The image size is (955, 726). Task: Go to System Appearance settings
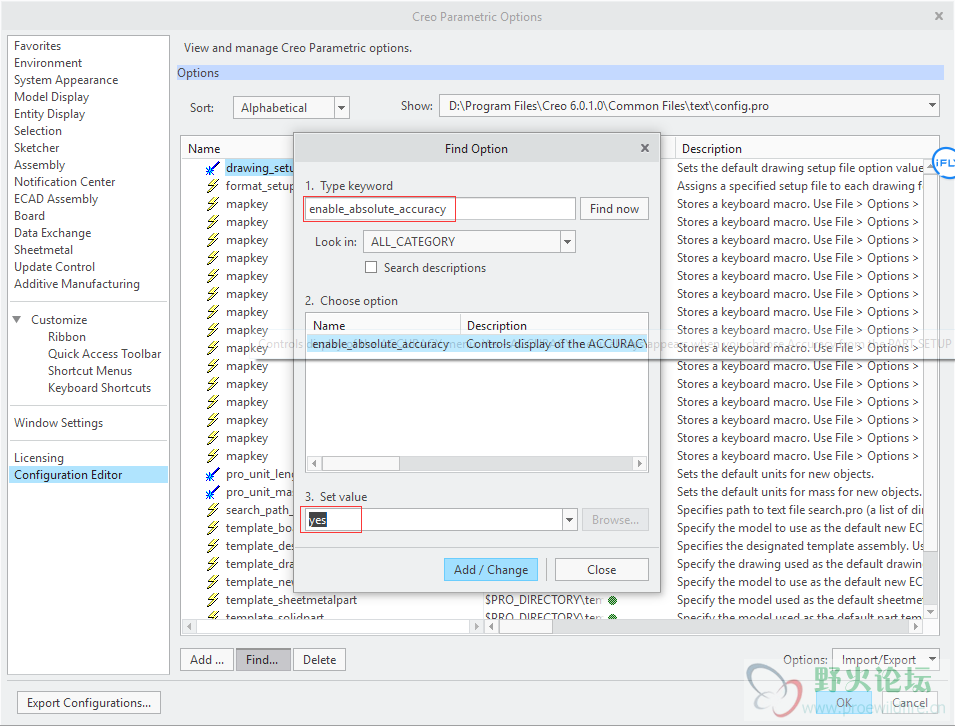click(x=66, y=80)
